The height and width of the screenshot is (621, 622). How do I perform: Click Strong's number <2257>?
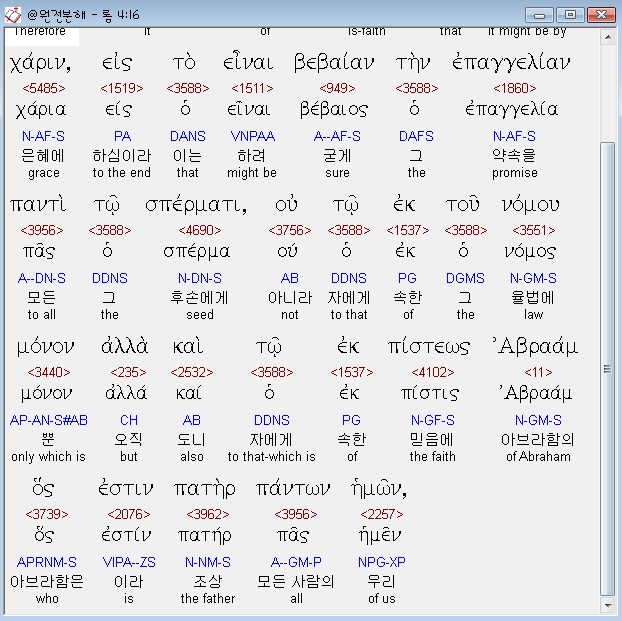pos(382,514)
